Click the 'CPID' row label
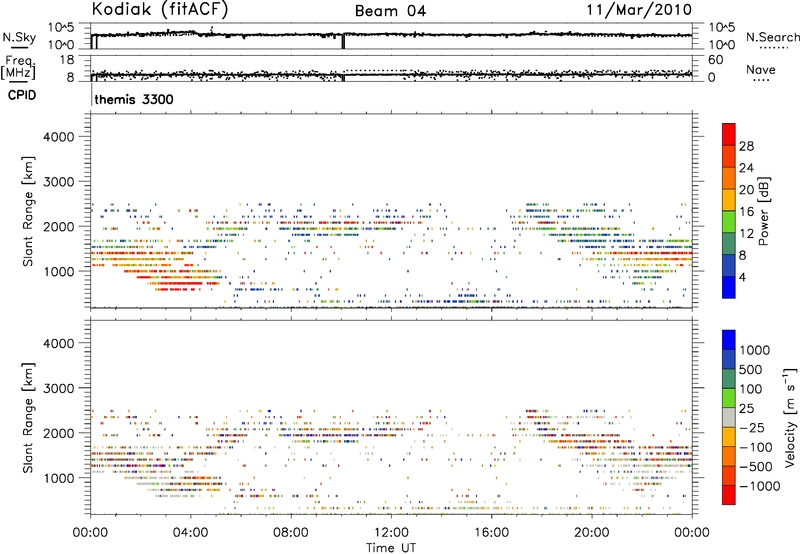Screen dimensions: 800x554 (22, 95)
